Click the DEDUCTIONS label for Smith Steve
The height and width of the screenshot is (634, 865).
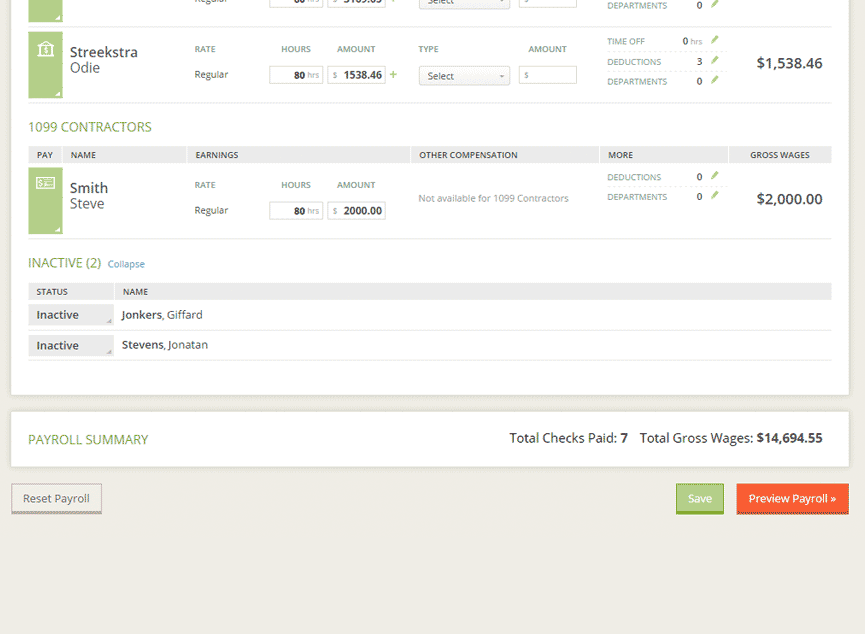[634, 177]
